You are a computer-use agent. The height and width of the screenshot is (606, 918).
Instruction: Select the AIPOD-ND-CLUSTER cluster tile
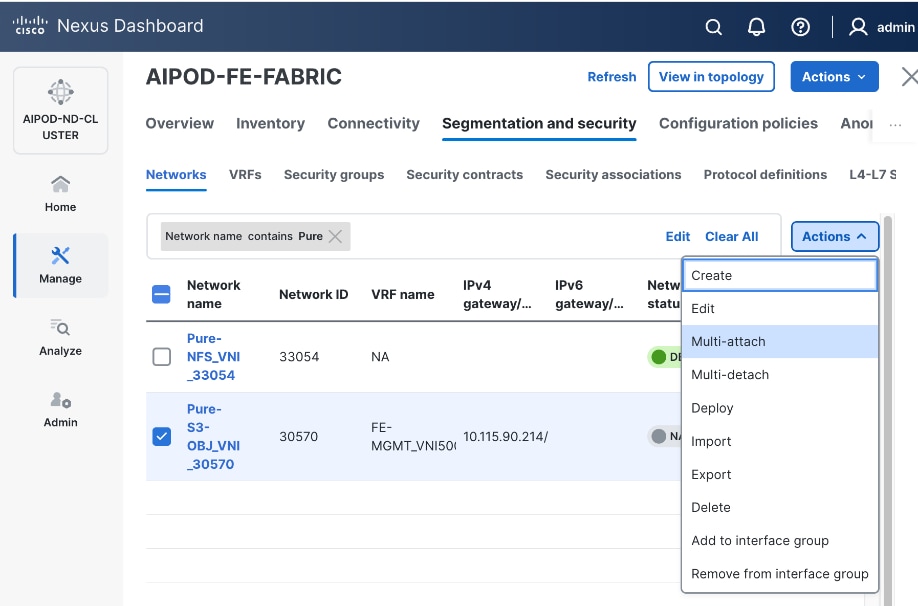(60, 110)
